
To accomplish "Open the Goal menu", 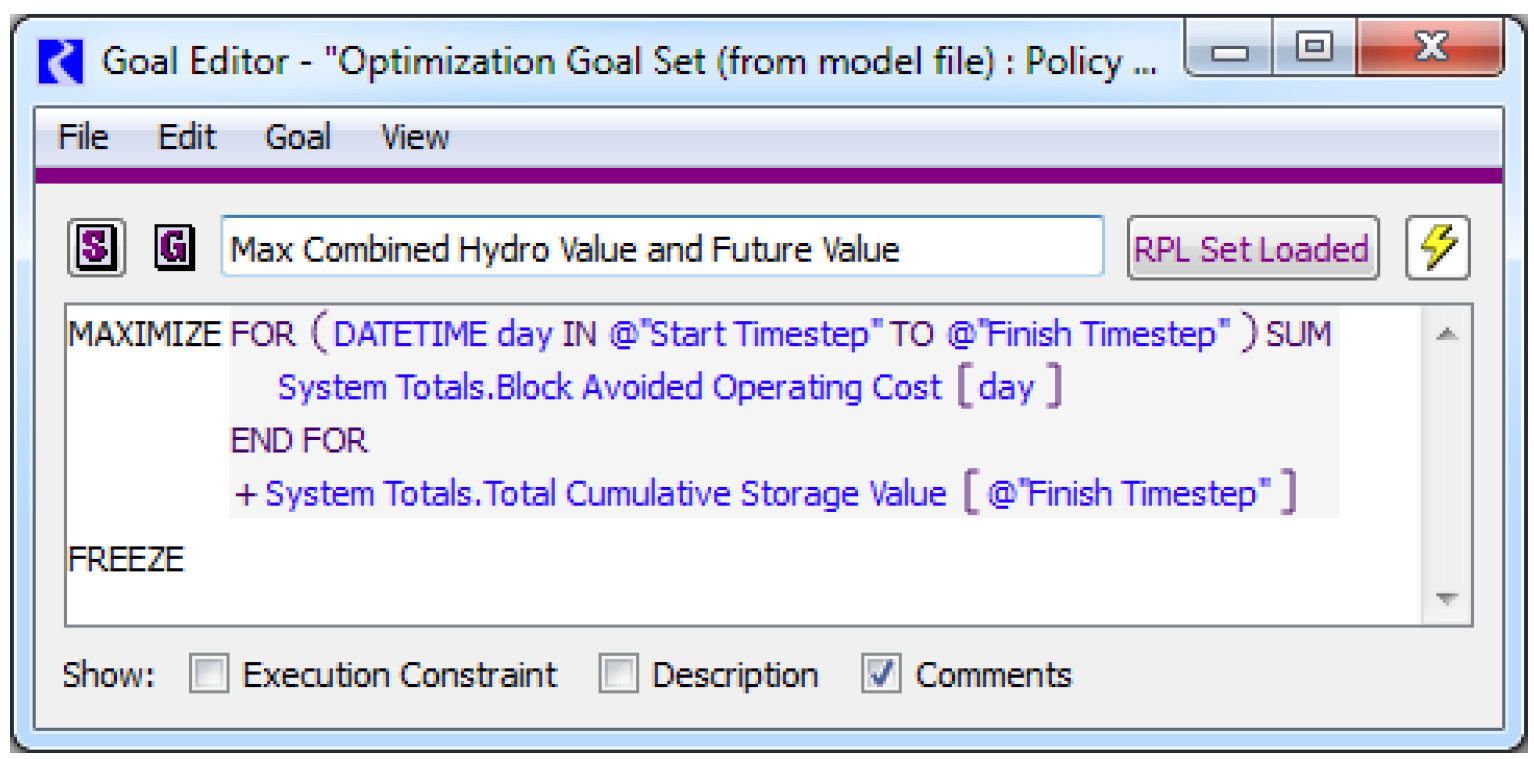I will [297, 136].
